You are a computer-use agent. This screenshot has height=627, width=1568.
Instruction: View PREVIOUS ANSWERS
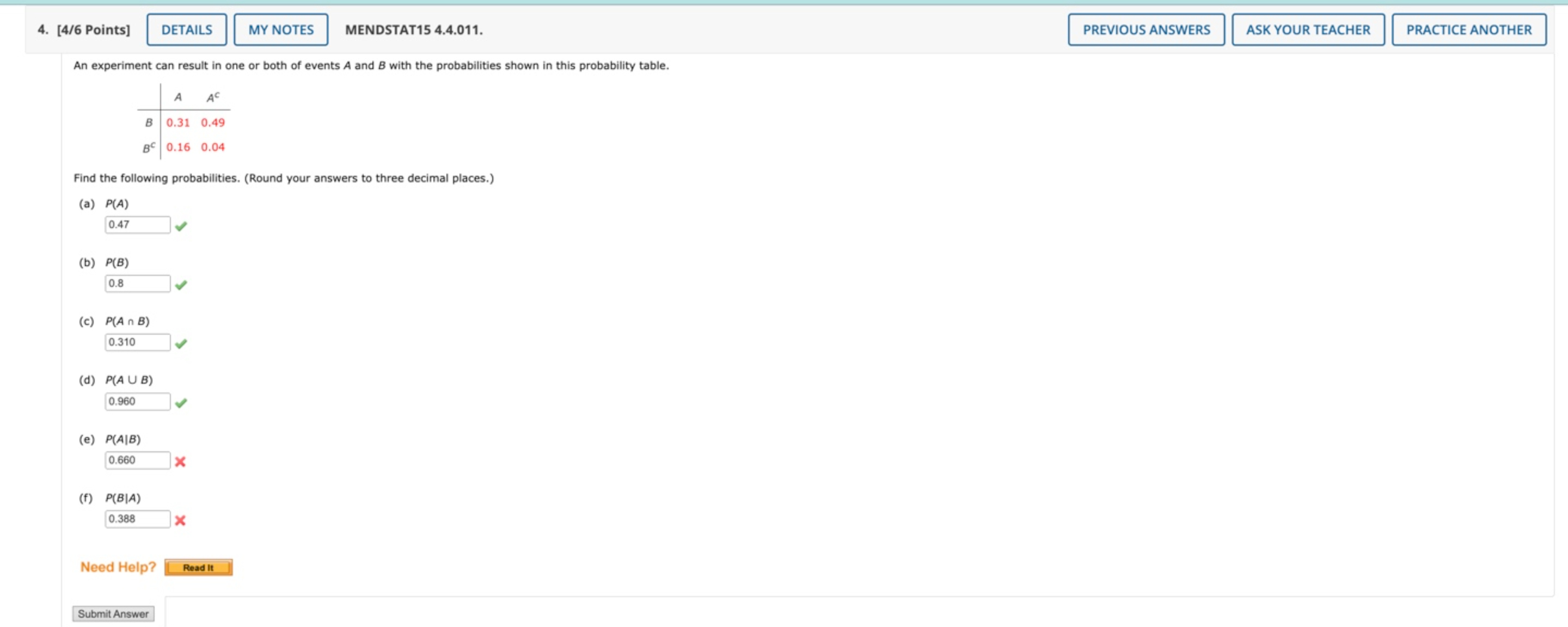[1147, 29]
